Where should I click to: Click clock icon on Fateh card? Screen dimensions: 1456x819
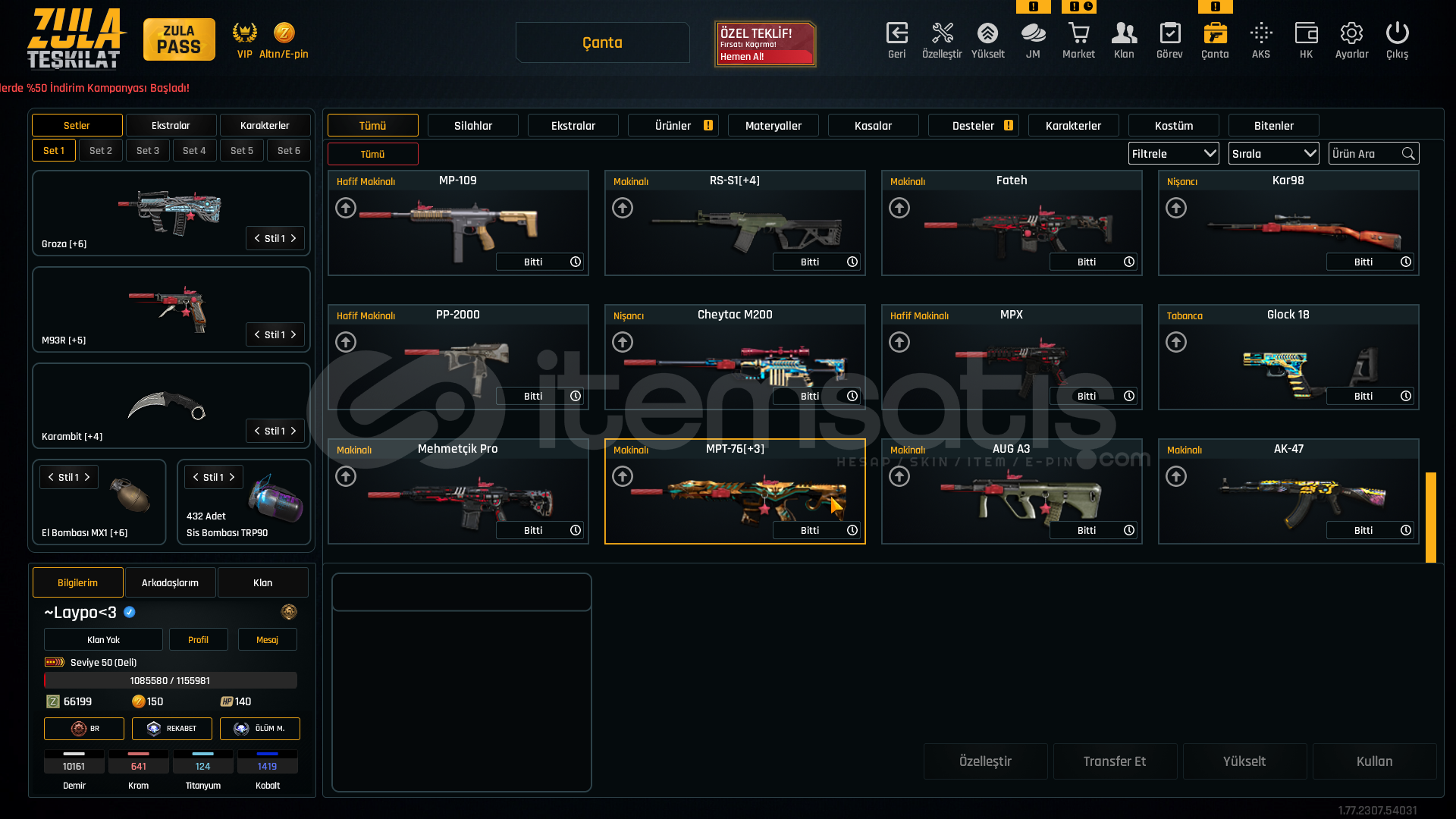[x=1129, y=262]
